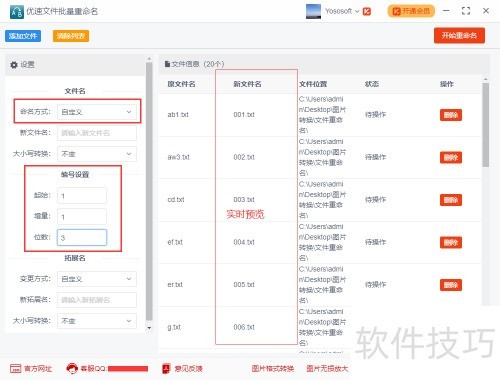Click the 002.txt new file name
The height and width of the screenshot is (380, 500).
point(244,157)
